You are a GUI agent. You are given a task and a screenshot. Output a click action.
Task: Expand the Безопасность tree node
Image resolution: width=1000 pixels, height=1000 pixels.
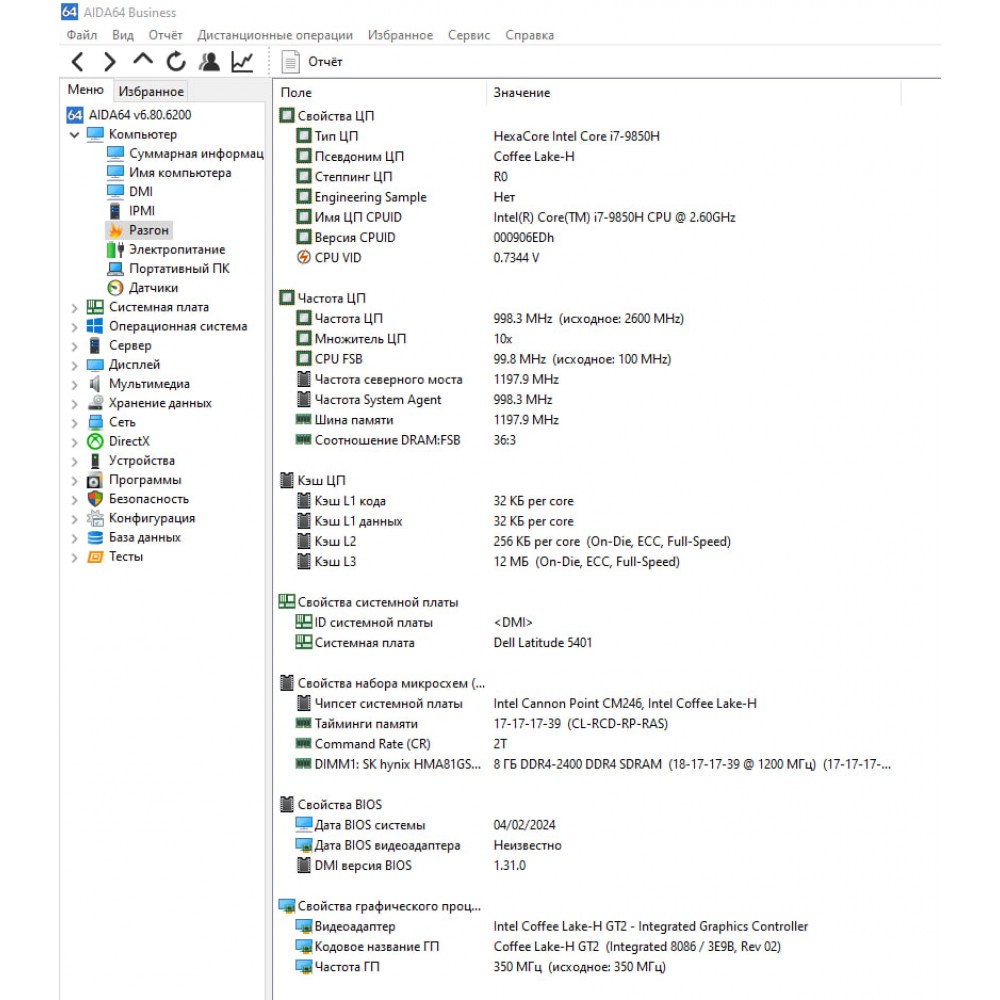74,500
